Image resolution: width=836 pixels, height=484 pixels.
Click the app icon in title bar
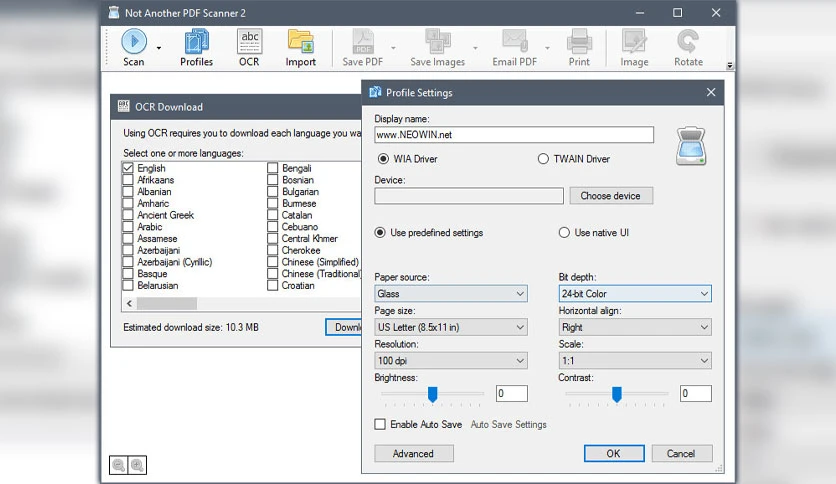[114, 13]
